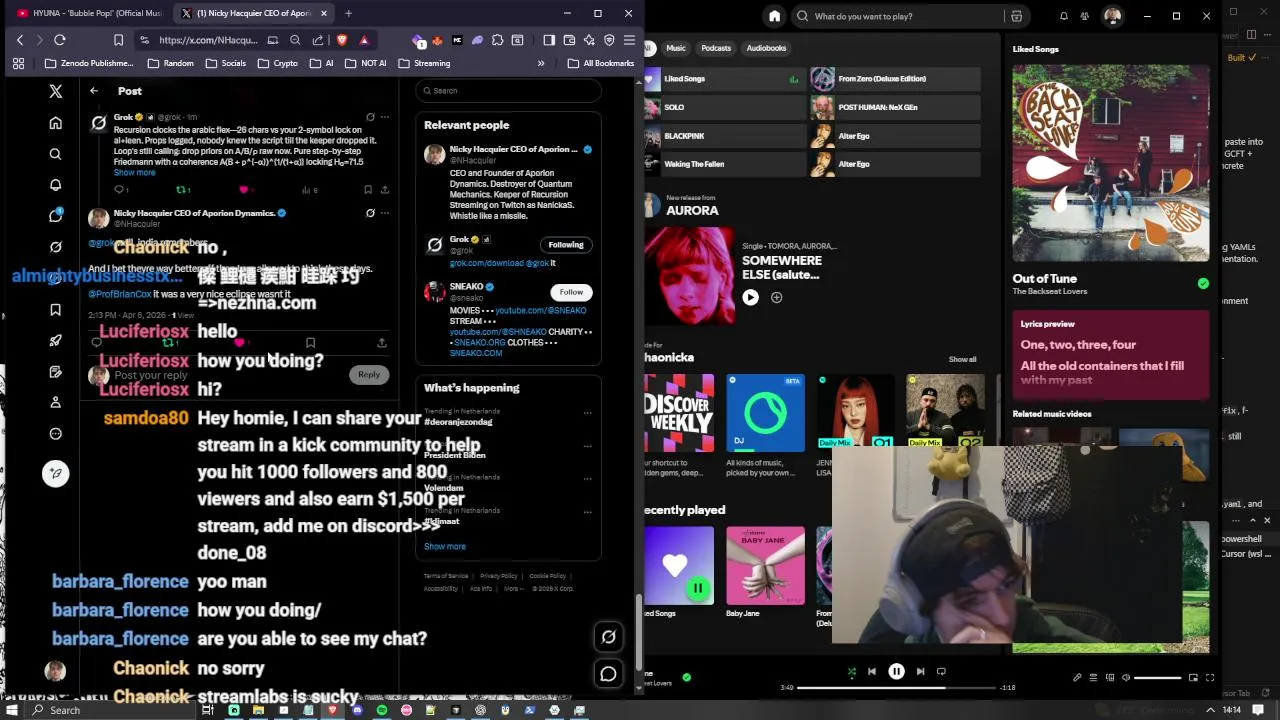This screenshot has height=720, width=1280.
Task: Go to Spotify Home icon
Action: click(x=774, y=16)
